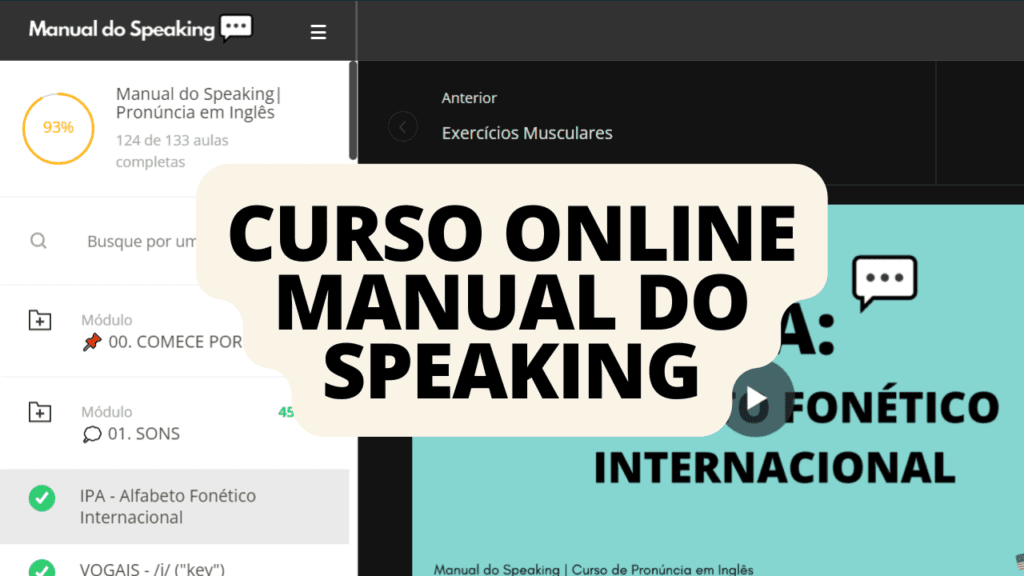Click the search magnifier icon
The width and height of the screenshot is (1024, 576).
[x=39, y=241]
